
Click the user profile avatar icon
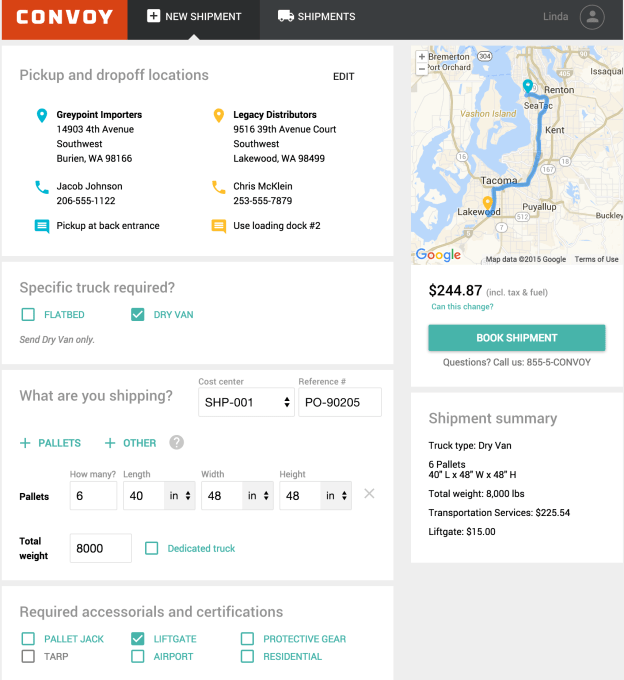593,17
